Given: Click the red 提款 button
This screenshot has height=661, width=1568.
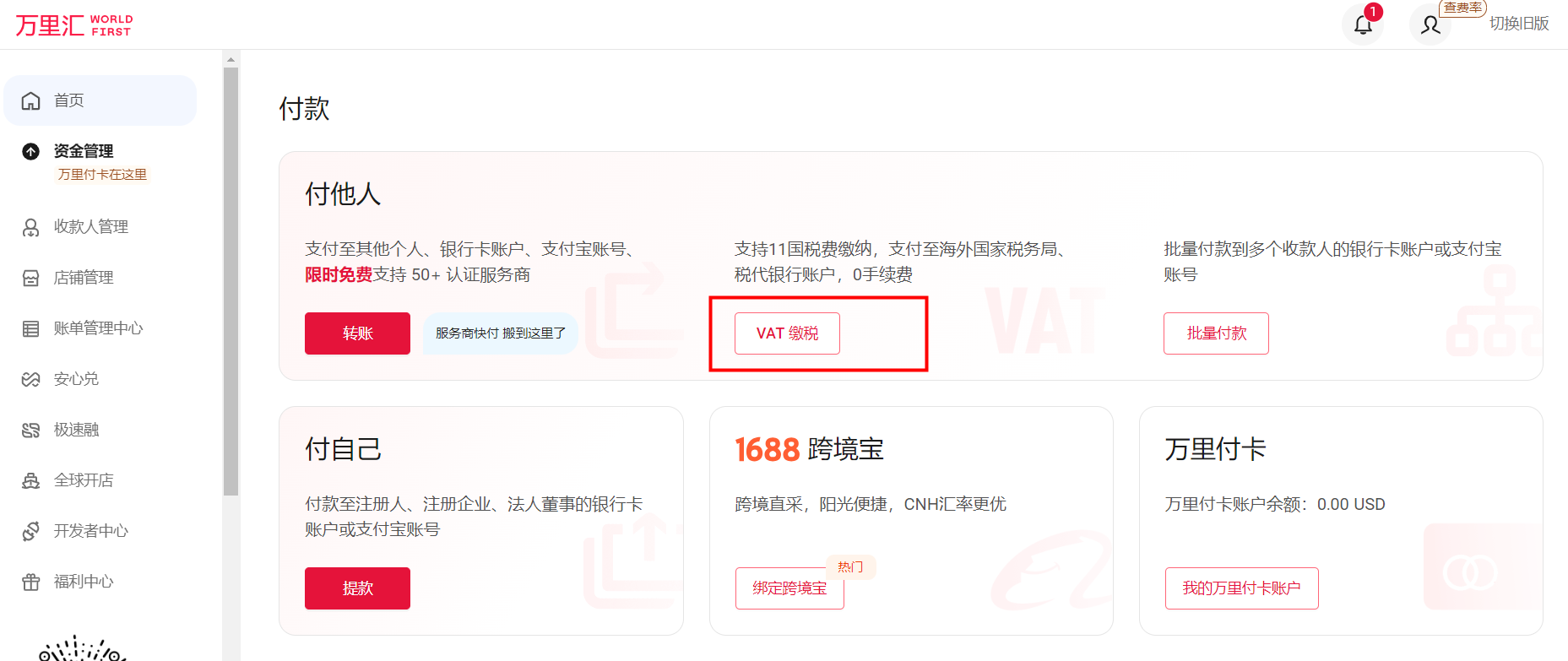Looking at the screenshot, I should pyautogui.click(x=357, y=588).
